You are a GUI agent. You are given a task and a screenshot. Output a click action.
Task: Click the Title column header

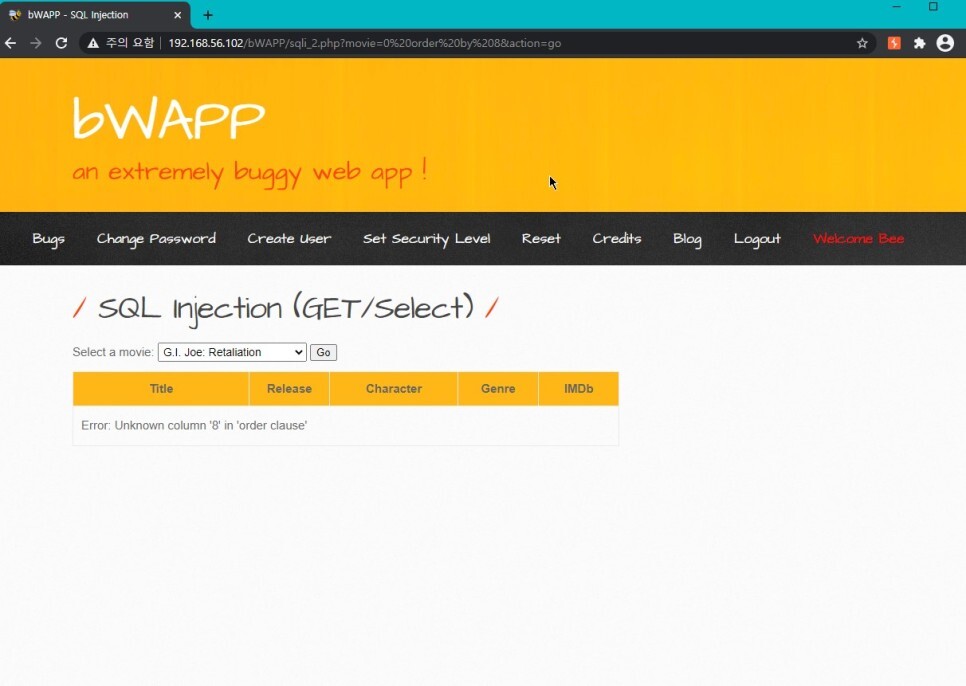pos(161,389)
